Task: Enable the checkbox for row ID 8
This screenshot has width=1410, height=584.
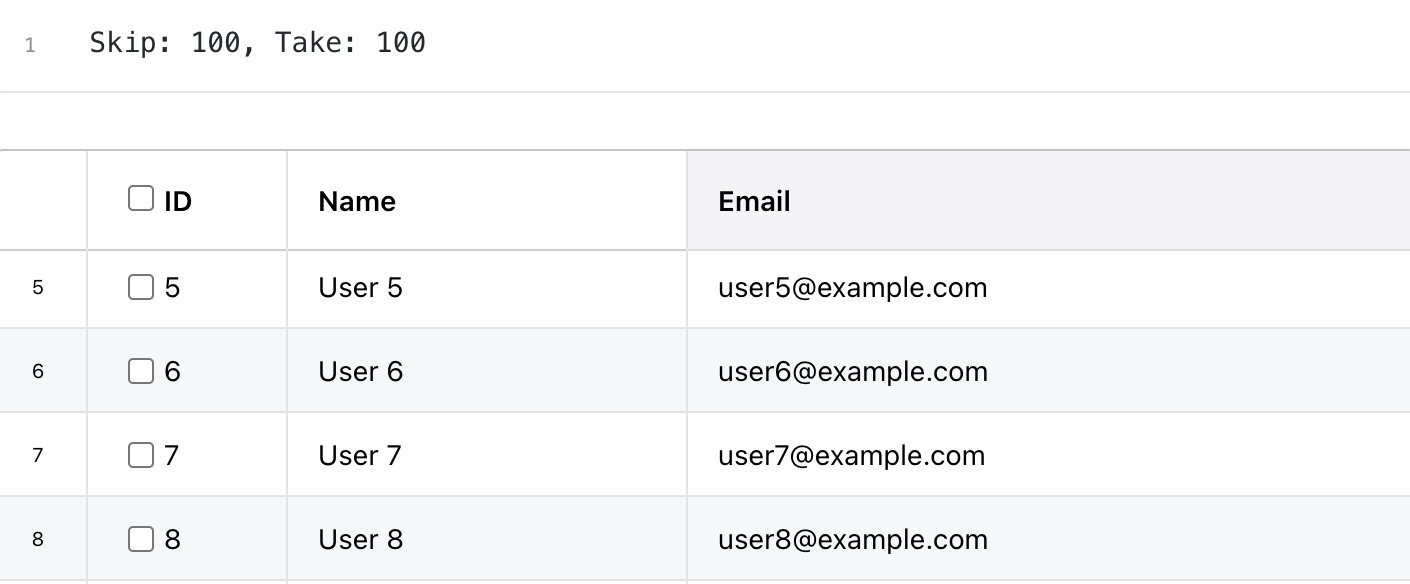Action: (141, 540)
